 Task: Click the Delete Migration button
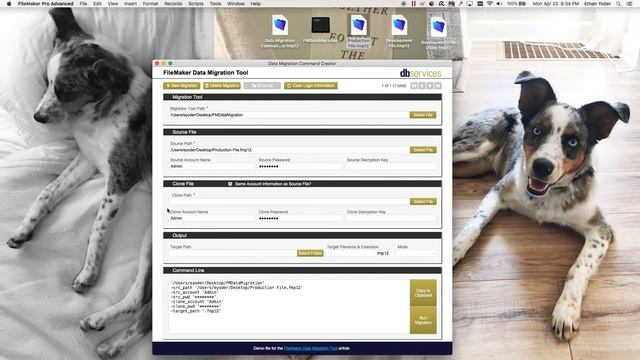point(222,86)
